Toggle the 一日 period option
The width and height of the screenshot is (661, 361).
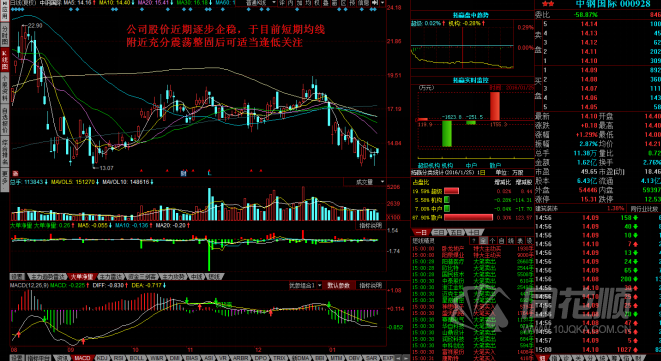click(421, 232)
